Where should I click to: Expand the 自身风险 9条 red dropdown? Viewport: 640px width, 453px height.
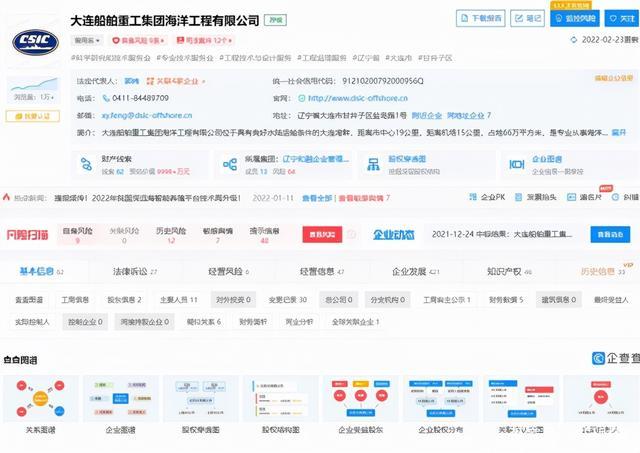click(x=138, y=40)
